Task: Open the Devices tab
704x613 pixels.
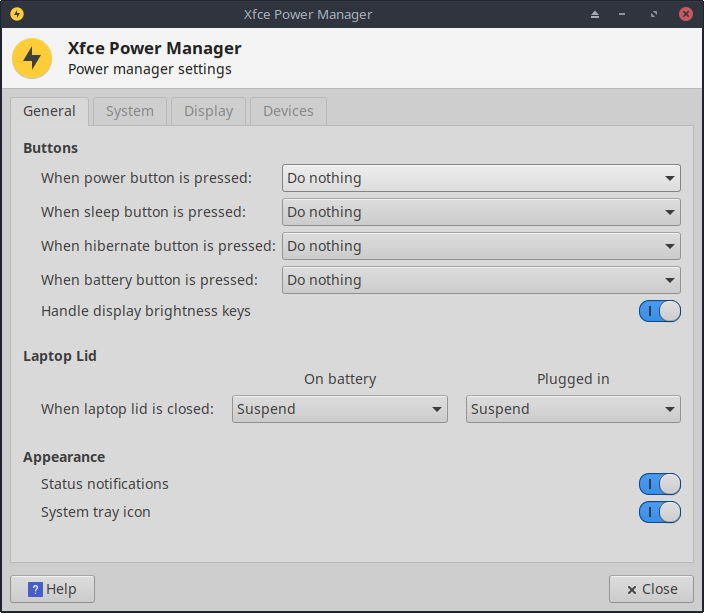Action: 288,111
